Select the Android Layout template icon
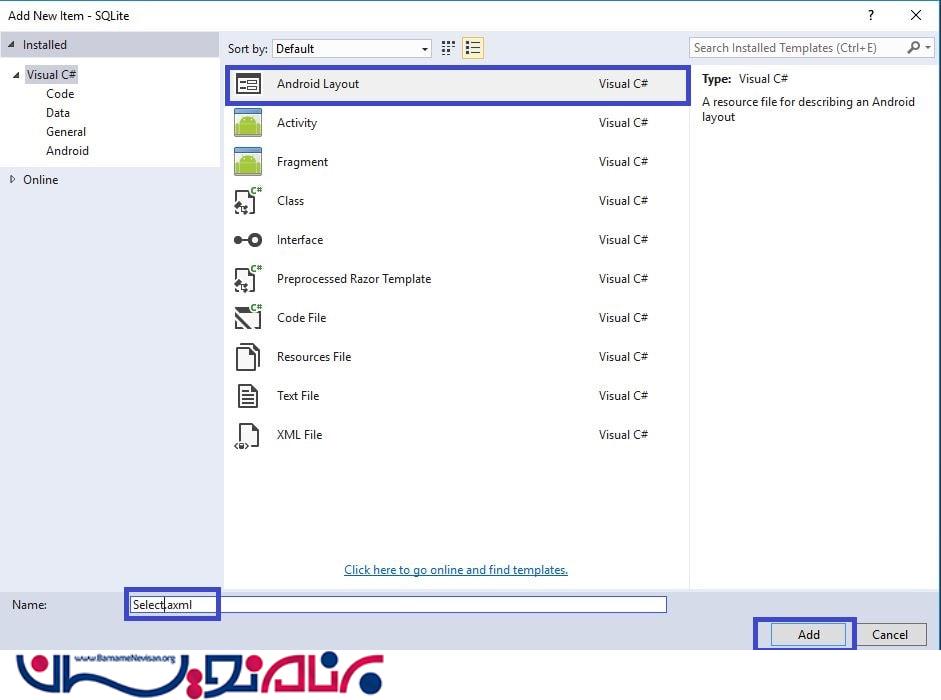This screenshot has height=700, width=941. tap(248, 85)
